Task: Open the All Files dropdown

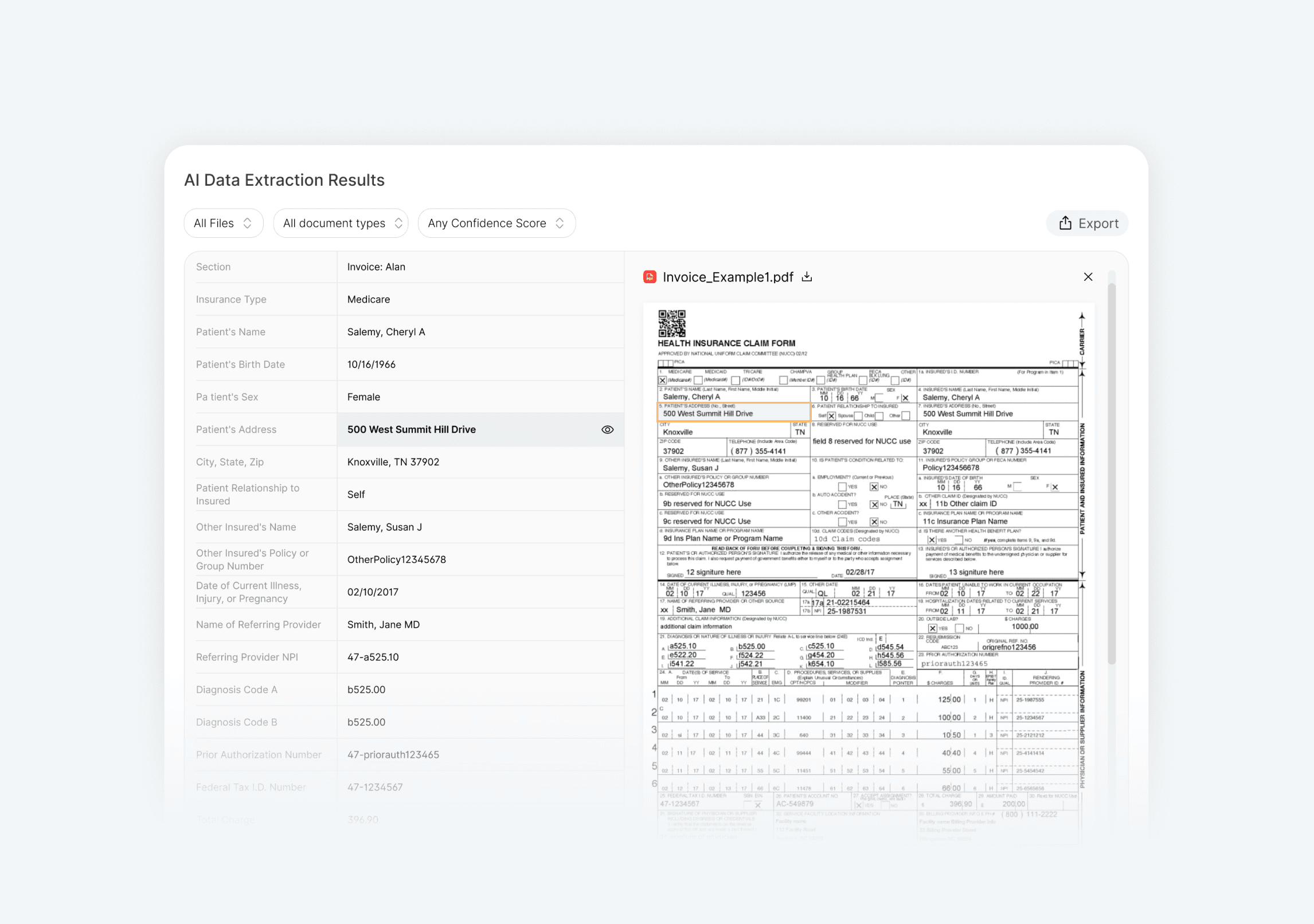Action: (214, 223)
